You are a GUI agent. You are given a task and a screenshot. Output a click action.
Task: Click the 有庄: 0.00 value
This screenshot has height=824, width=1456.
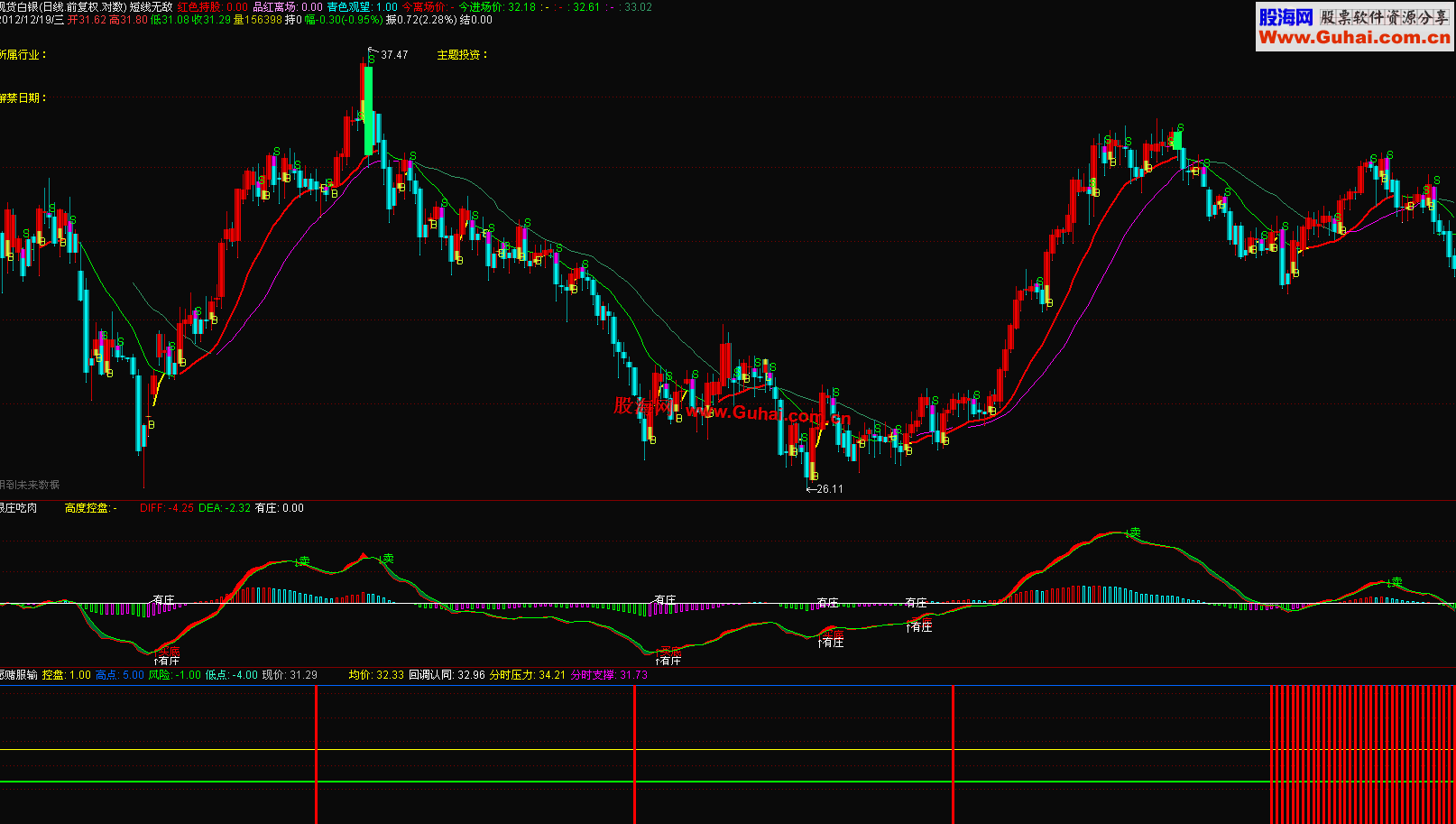[x=280, y=508]
